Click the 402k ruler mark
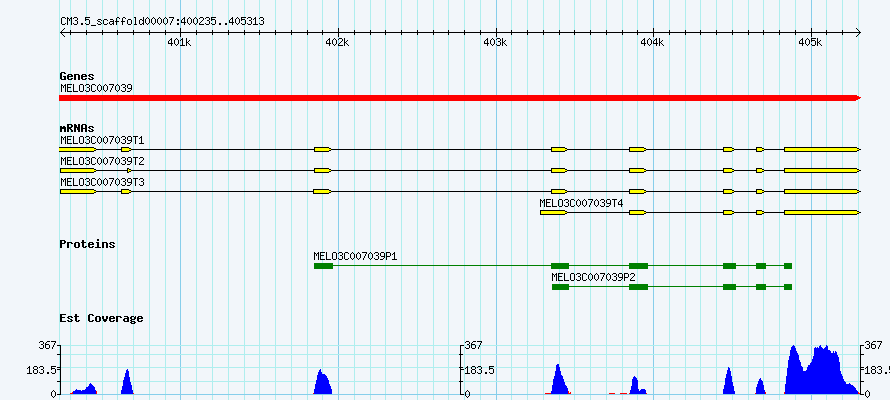890x400 pixels. [338, 43]
